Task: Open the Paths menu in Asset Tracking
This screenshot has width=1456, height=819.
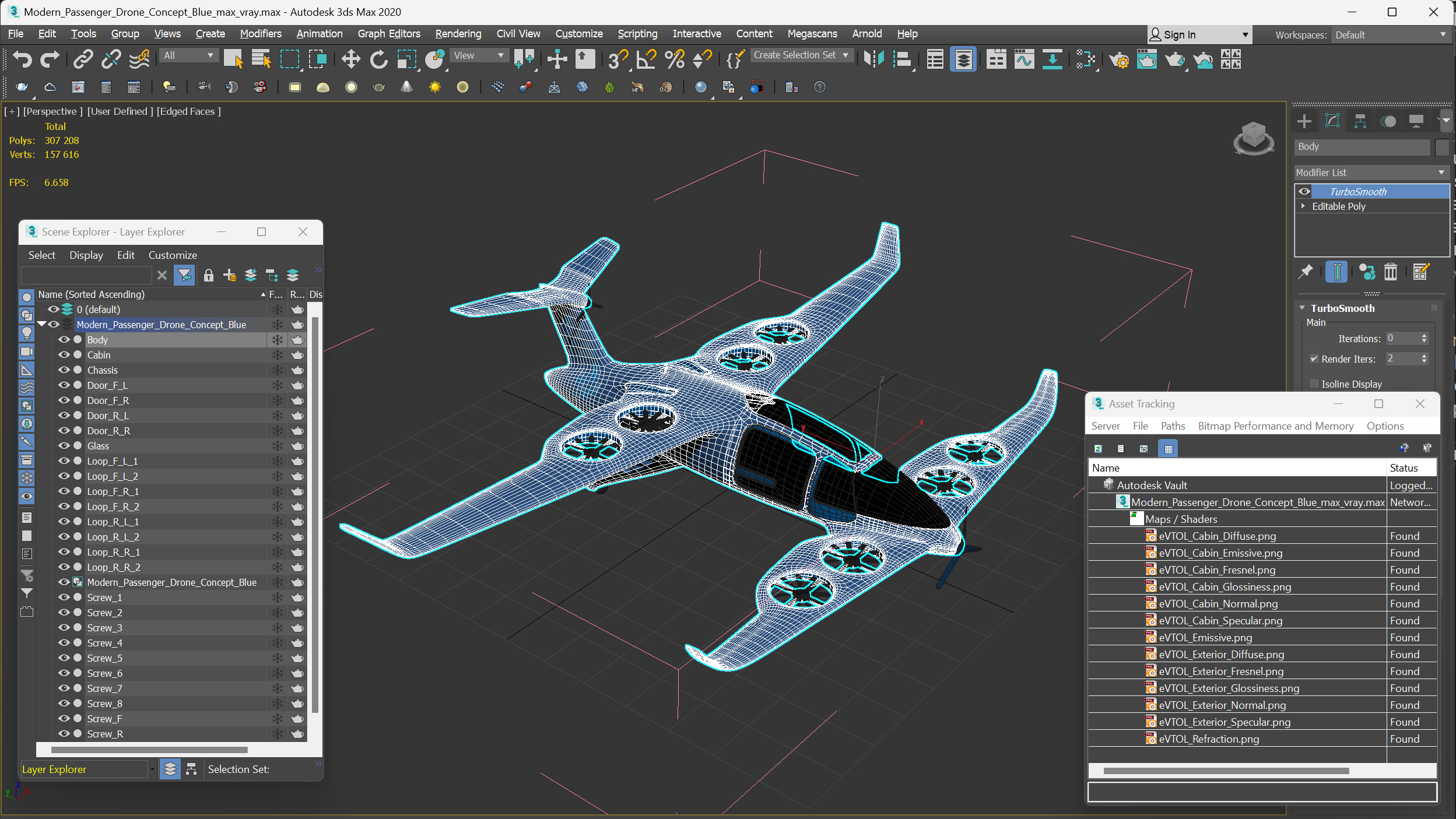Action: pyautogui.click(x=1172, y=426)
